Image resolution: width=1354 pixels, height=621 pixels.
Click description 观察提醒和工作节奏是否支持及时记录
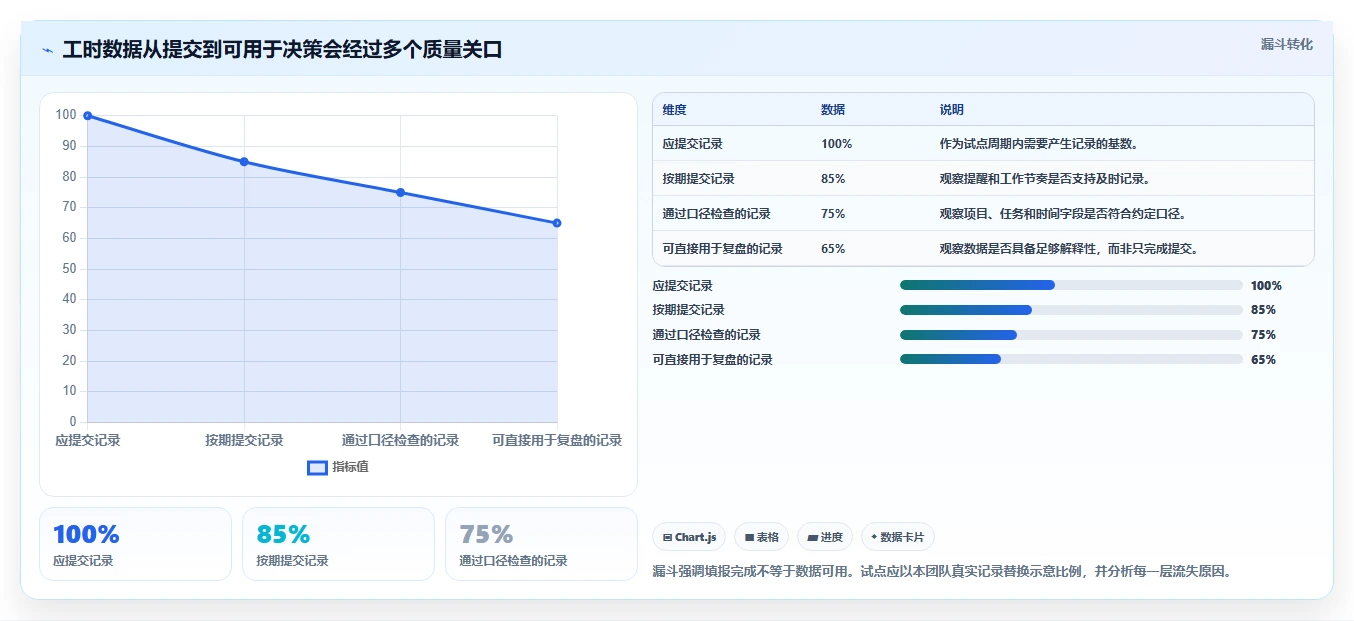(x=1045, y=179)
